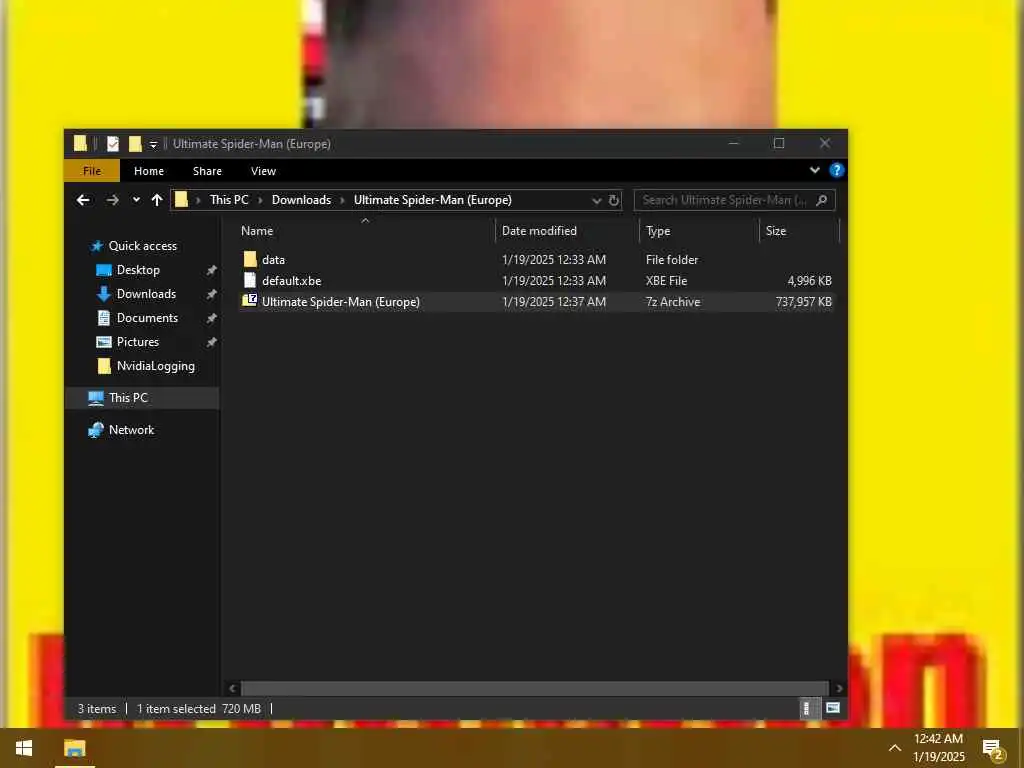Open Help via the blue question mark
The width and height of the screenshot is (1024, 768).
pos(836,170)
